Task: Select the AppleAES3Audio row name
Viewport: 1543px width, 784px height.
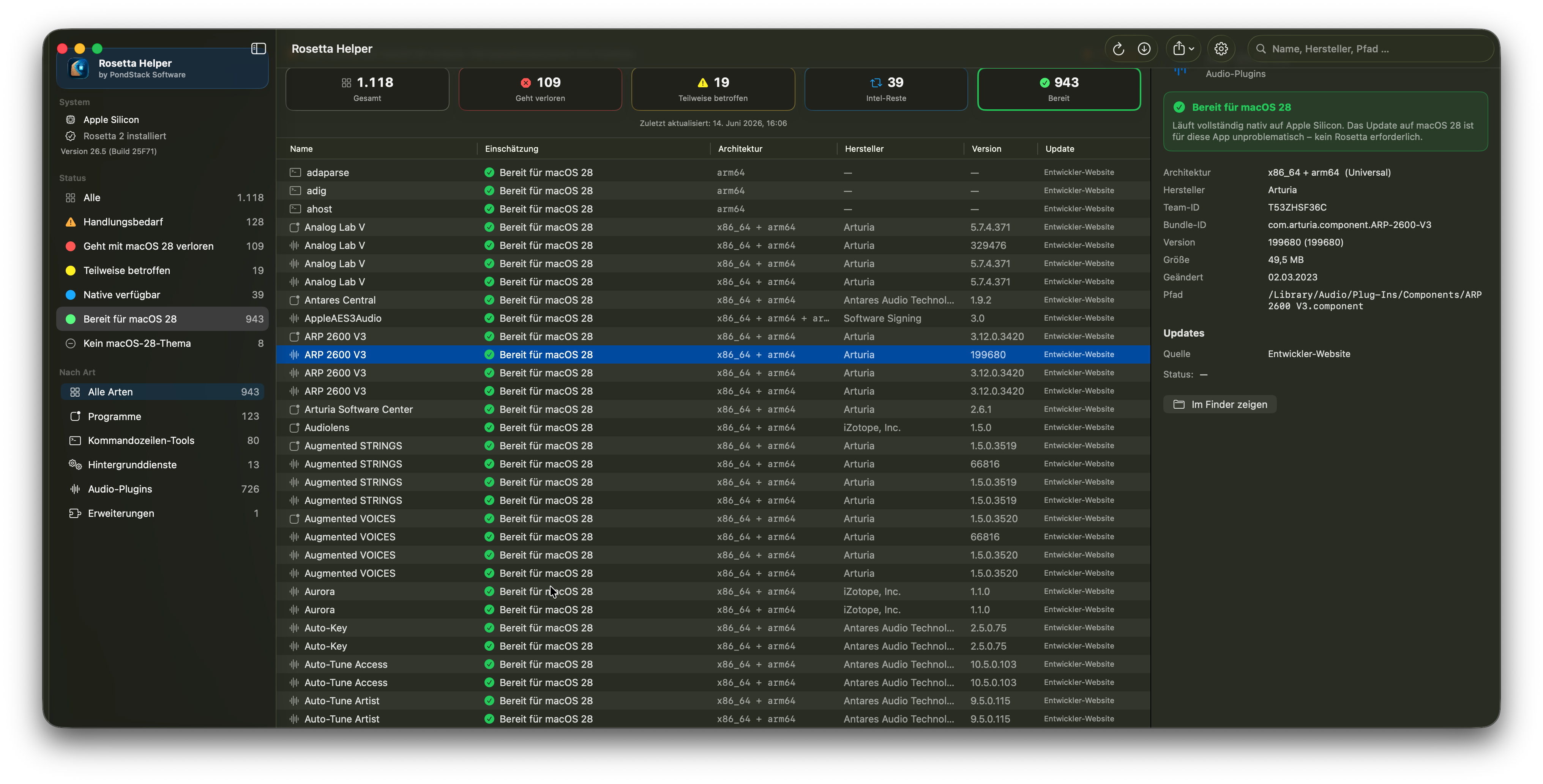Action: pyautogui.click(x=342, y=318)
